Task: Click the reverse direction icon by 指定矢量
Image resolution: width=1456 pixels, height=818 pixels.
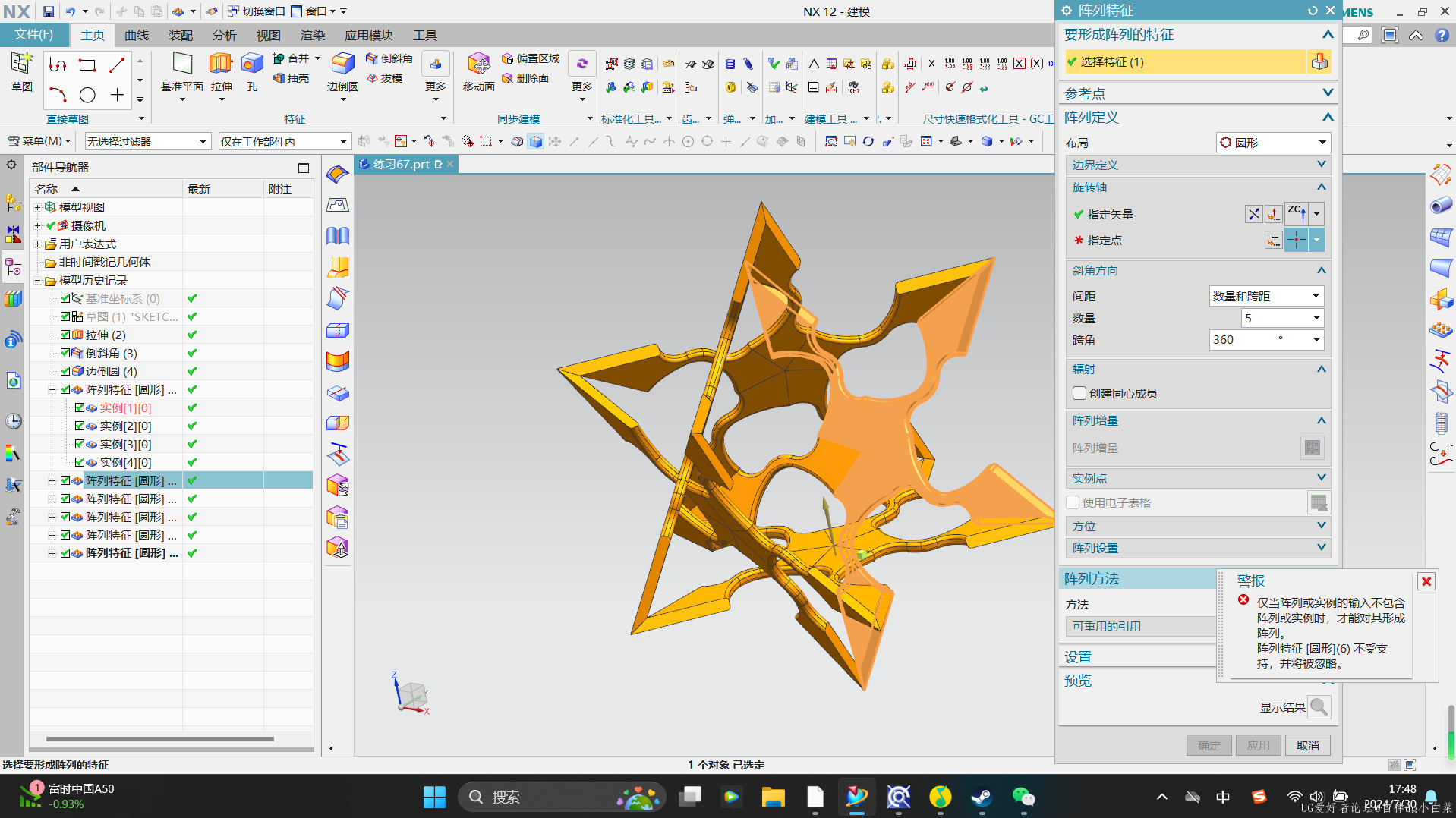Action: tap(1253, 215)
